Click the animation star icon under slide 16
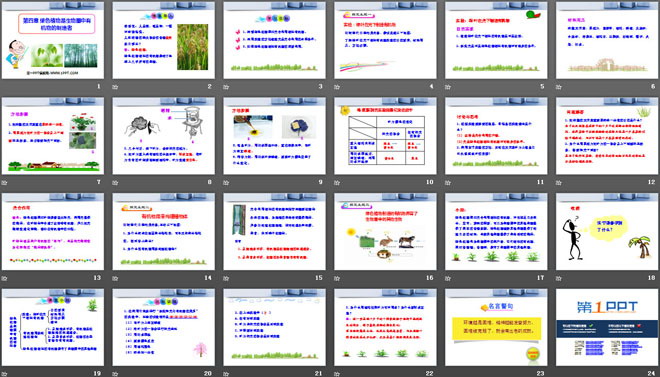This screenshot has width=660, height=377. (337, 278)
